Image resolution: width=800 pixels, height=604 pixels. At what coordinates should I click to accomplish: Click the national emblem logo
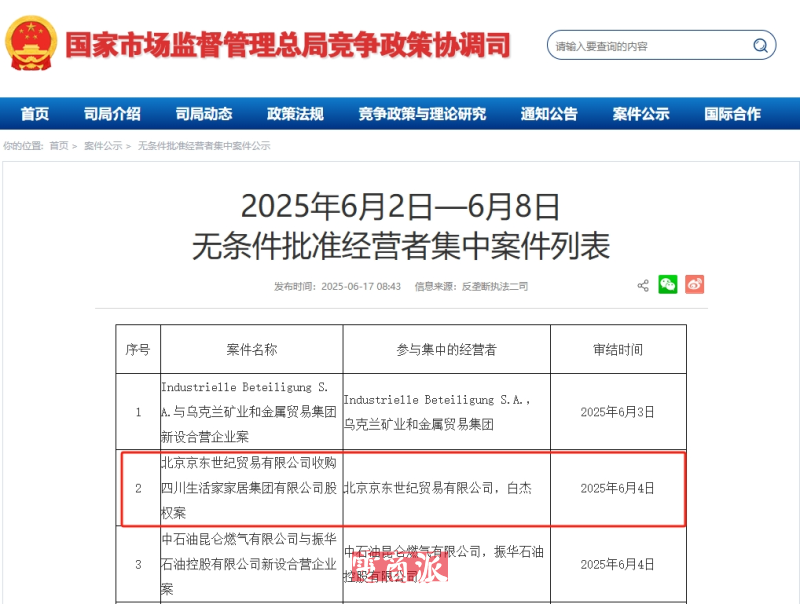coord(31,43)
